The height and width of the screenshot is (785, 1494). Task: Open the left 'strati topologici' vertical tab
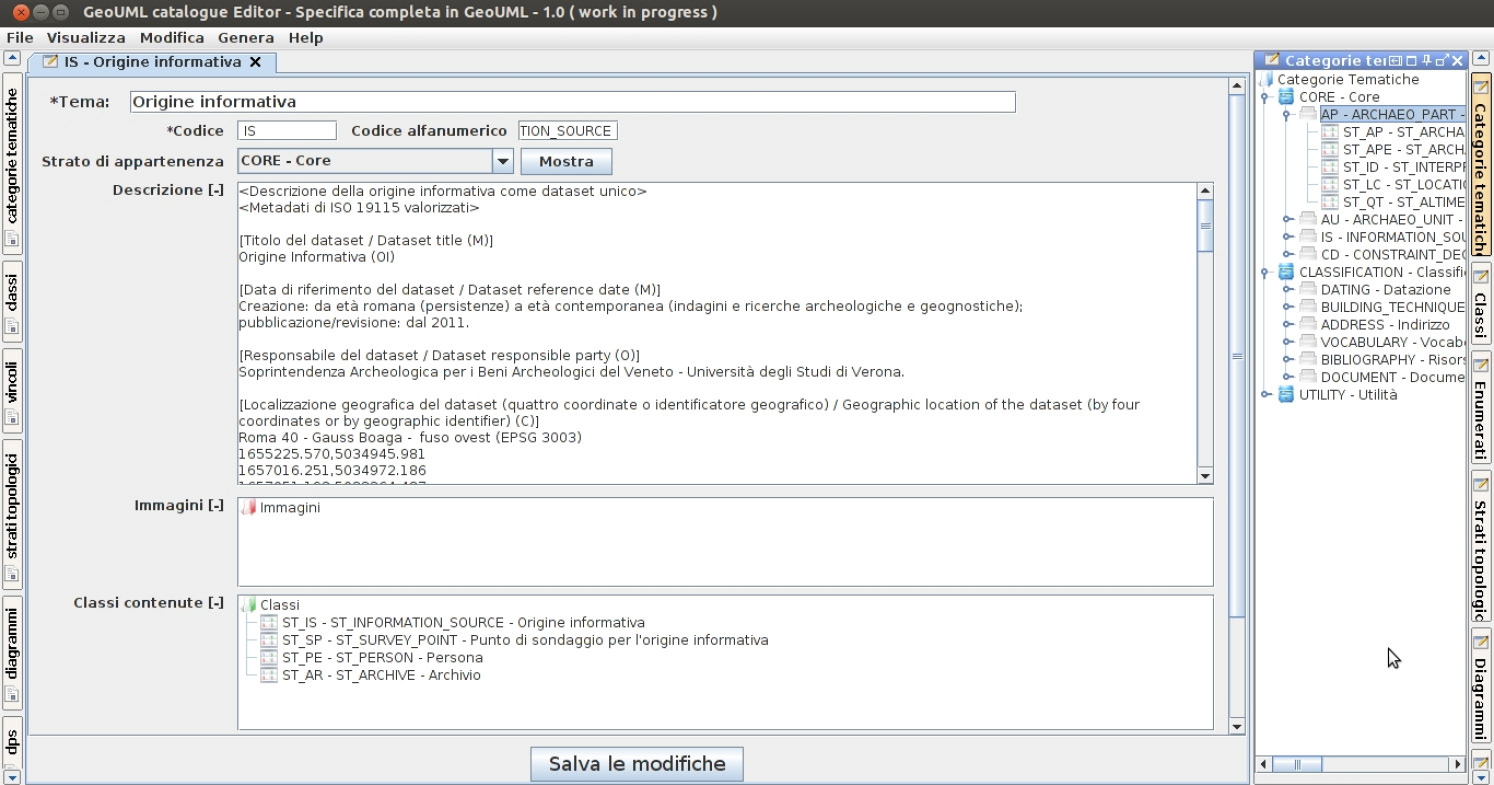(12, 512)
